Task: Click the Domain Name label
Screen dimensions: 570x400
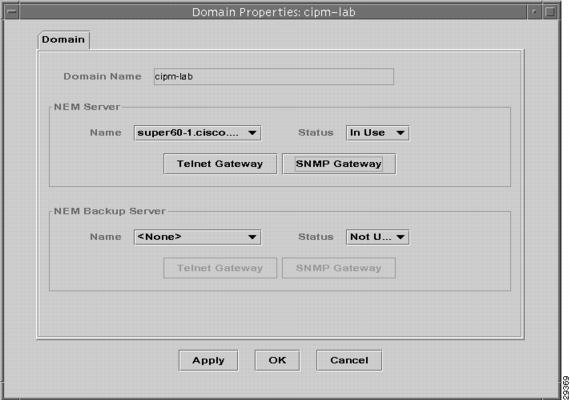Action: (x=103, y=76)
